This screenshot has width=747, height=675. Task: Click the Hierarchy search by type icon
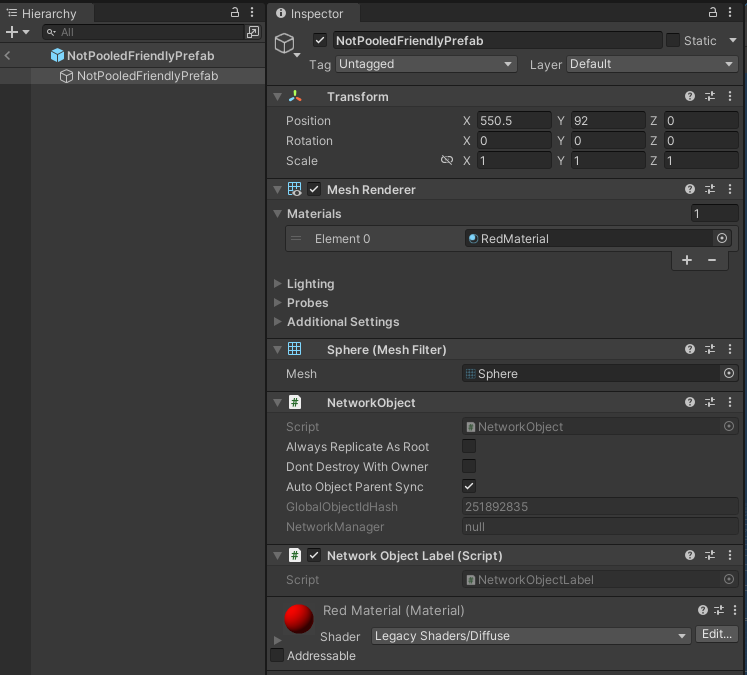click(252, 32)
